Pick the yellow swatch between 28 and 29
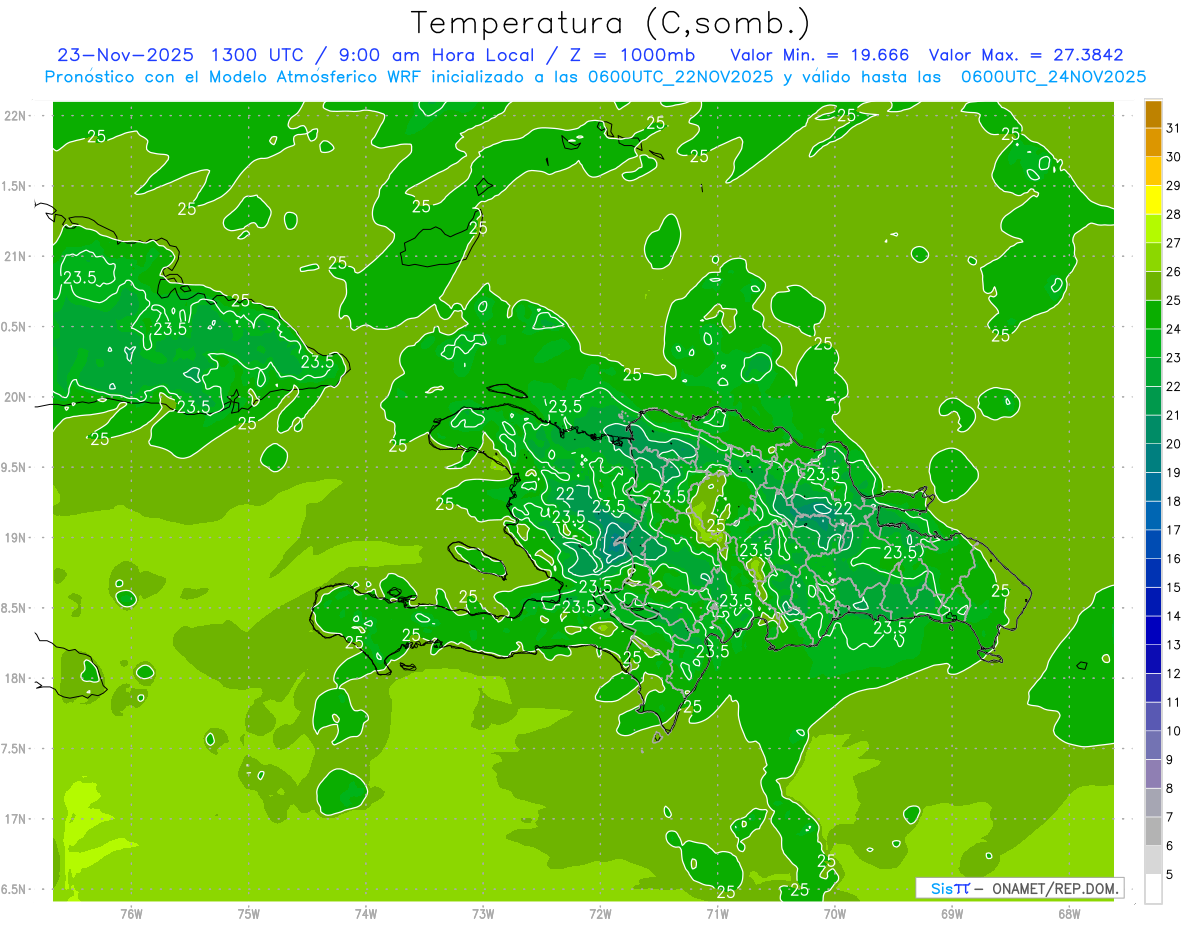 point(1153,200)
